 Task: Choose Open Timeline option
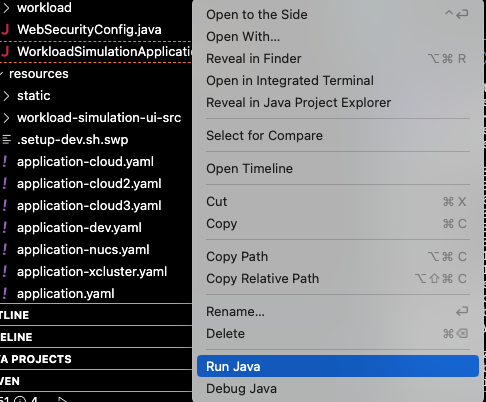click(x=338, y=169)
